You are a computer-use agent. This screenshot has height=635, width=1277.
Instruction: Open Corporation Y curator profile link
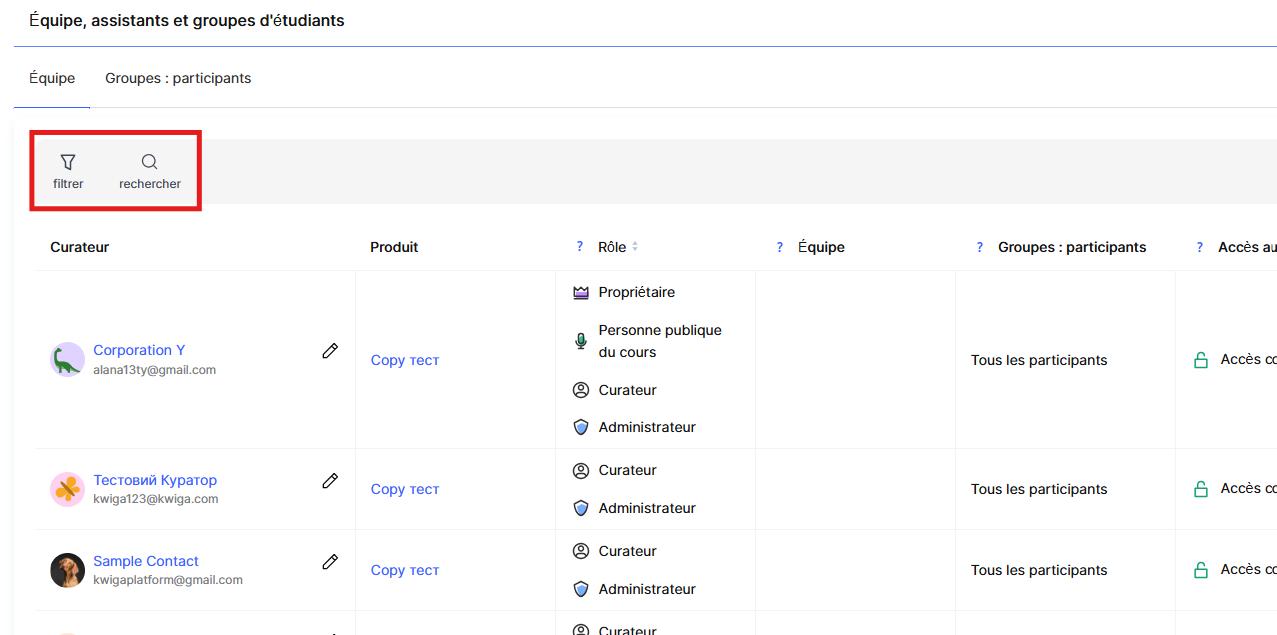coord(139,350)
